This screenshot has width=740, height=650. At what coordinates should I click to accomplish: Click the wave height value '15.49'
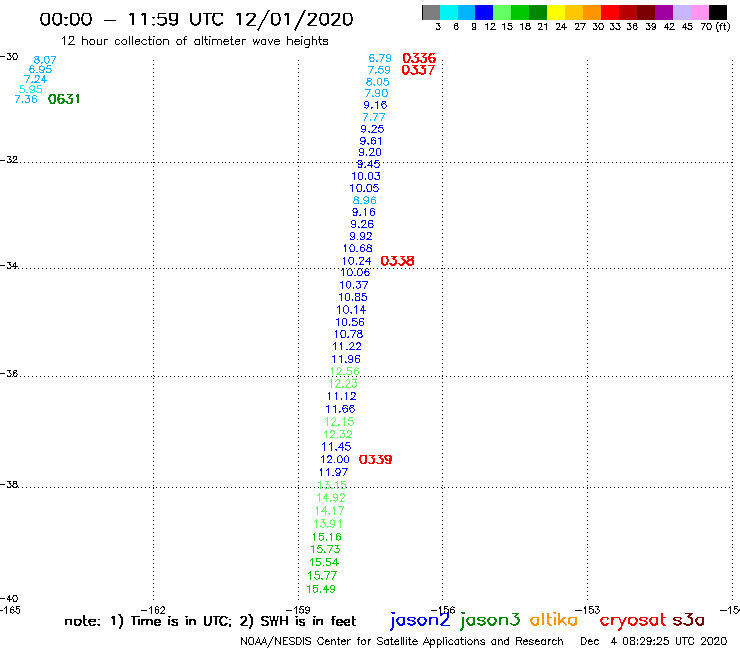[x=321, y=589]
